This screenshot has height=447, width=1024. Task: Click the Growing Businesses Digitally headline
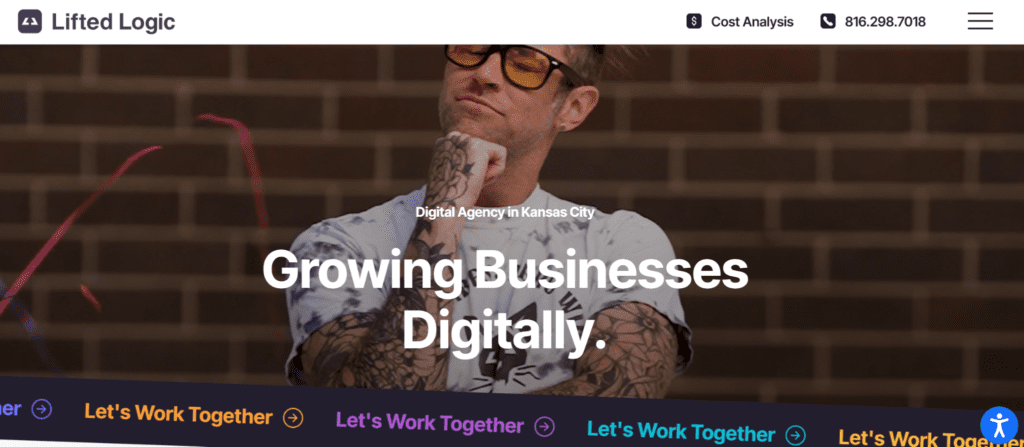tap(505, 301)
